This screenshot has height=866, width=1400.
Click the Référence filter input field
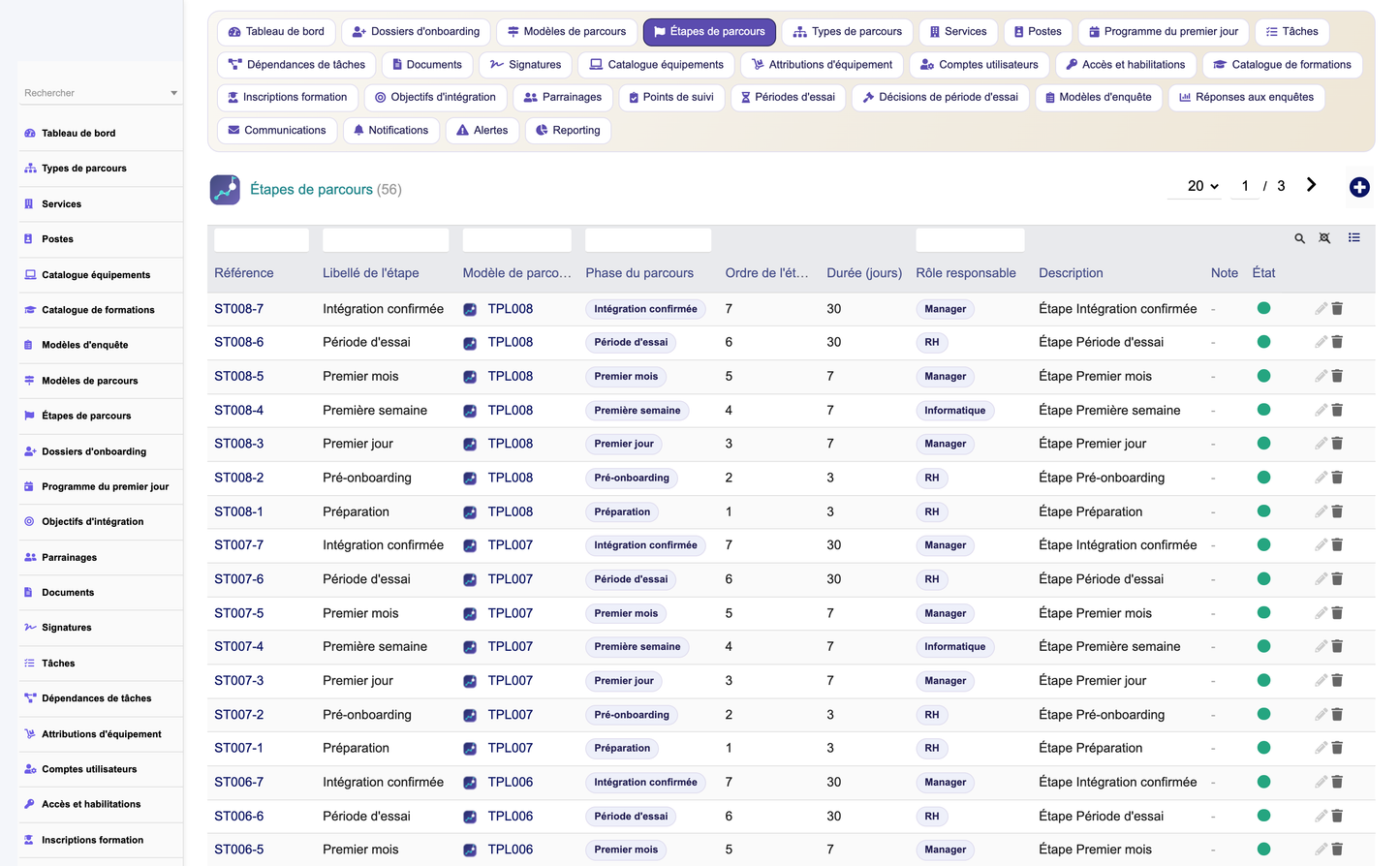click(x=262, y=239)
